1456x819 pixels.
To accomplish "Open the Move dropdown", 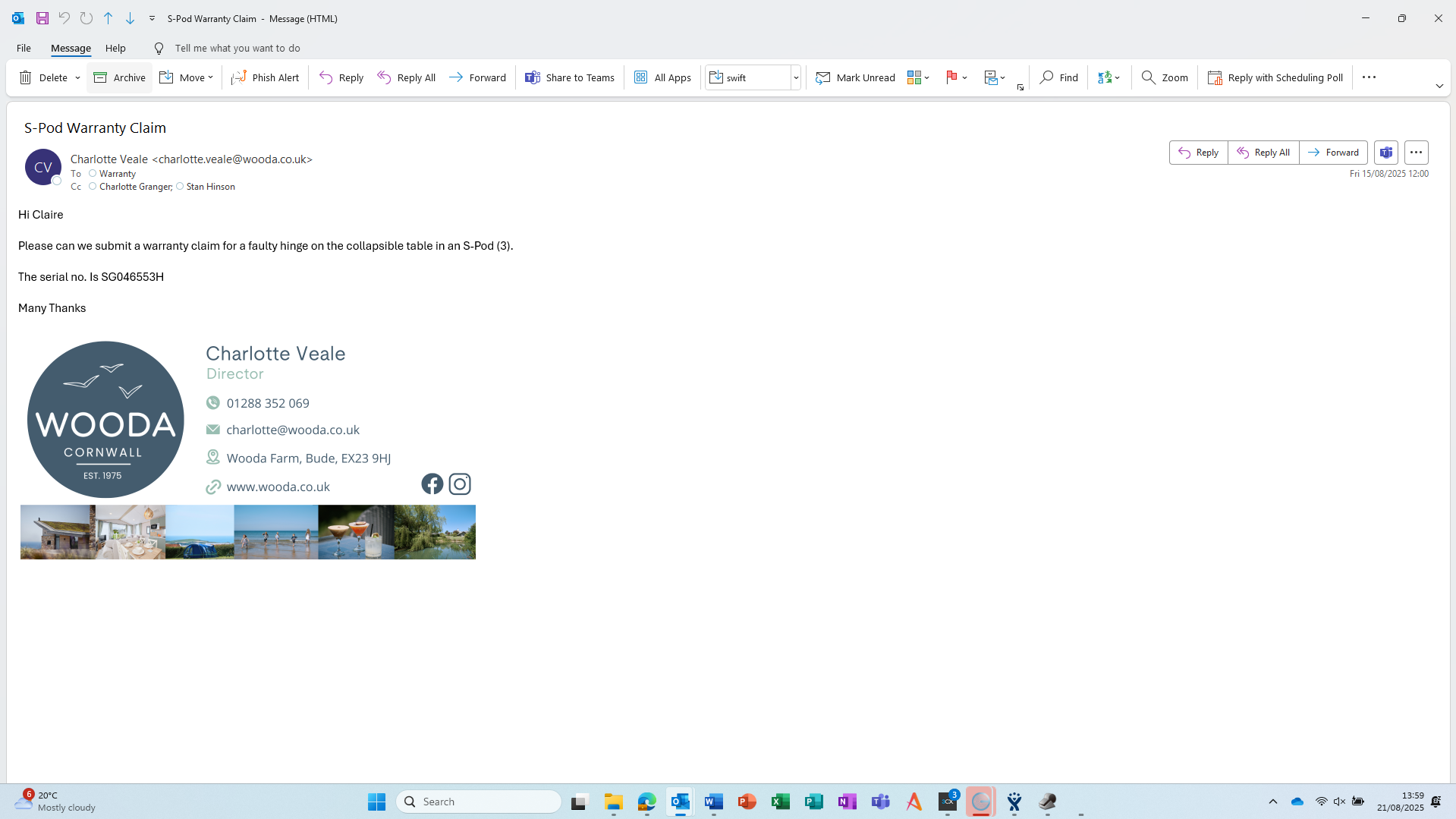I will tap(187, 77).
